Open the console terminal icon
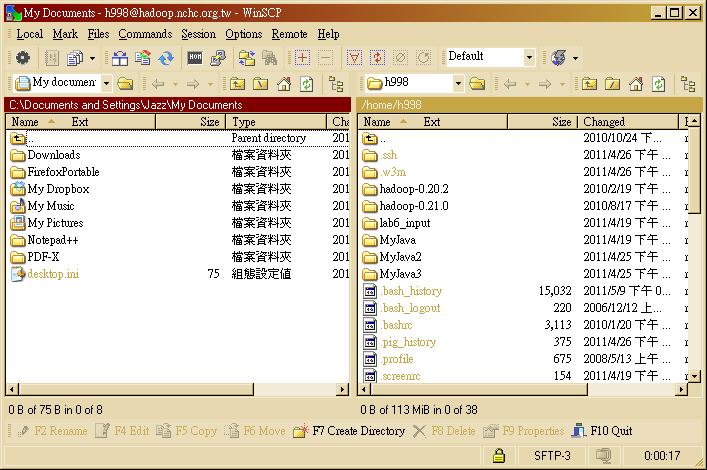Viewport: 707px width, 470px height. pos(195,57)
